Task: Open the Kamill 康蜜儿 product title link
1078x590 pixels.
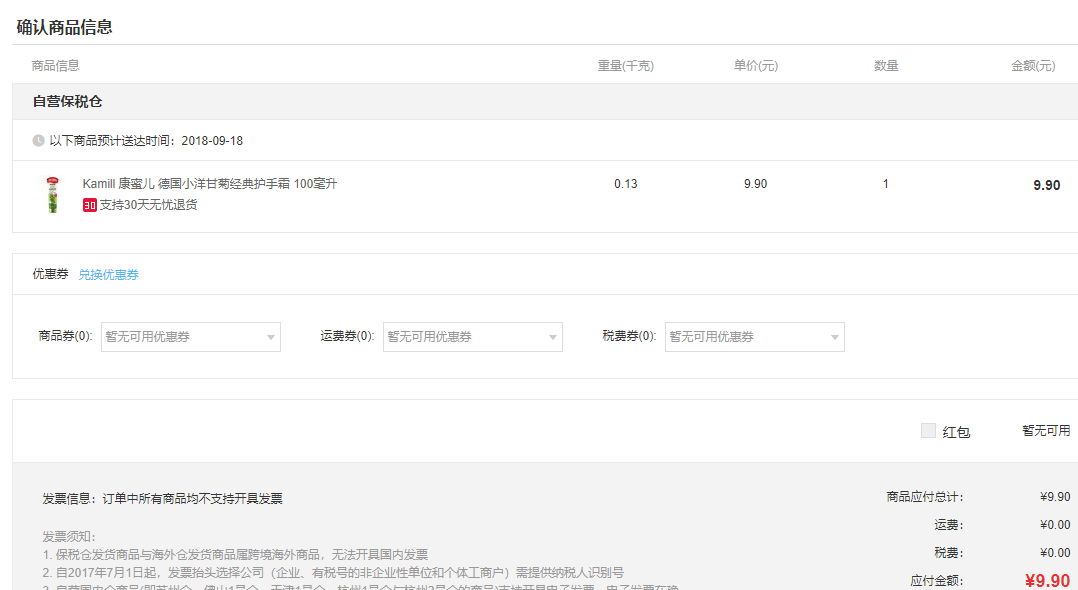Action: 217,184
